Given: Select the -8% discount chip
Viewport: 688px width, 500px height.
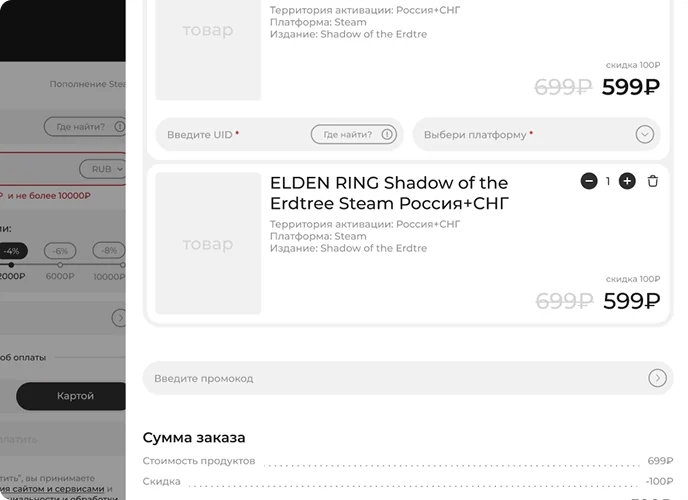Looking at the screenshot, I should tap(108, 250).
